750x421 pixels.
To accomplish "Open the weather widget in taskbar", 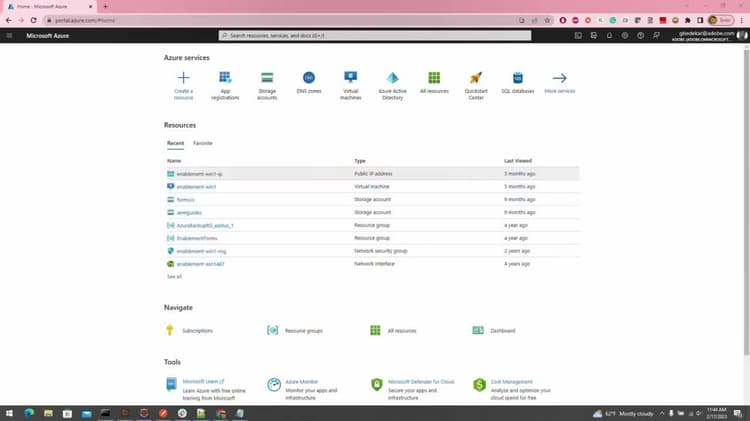I will tap(623, 413).
